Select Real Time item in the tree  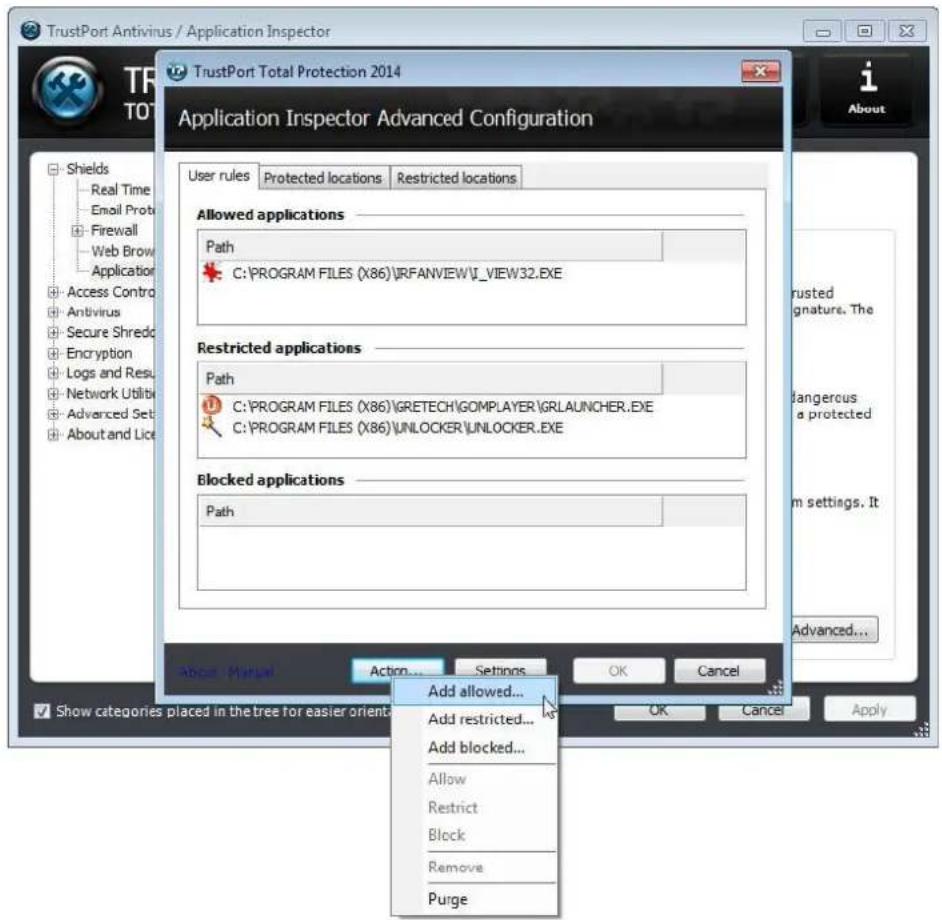pyautogui.click(x=121, y=190)
